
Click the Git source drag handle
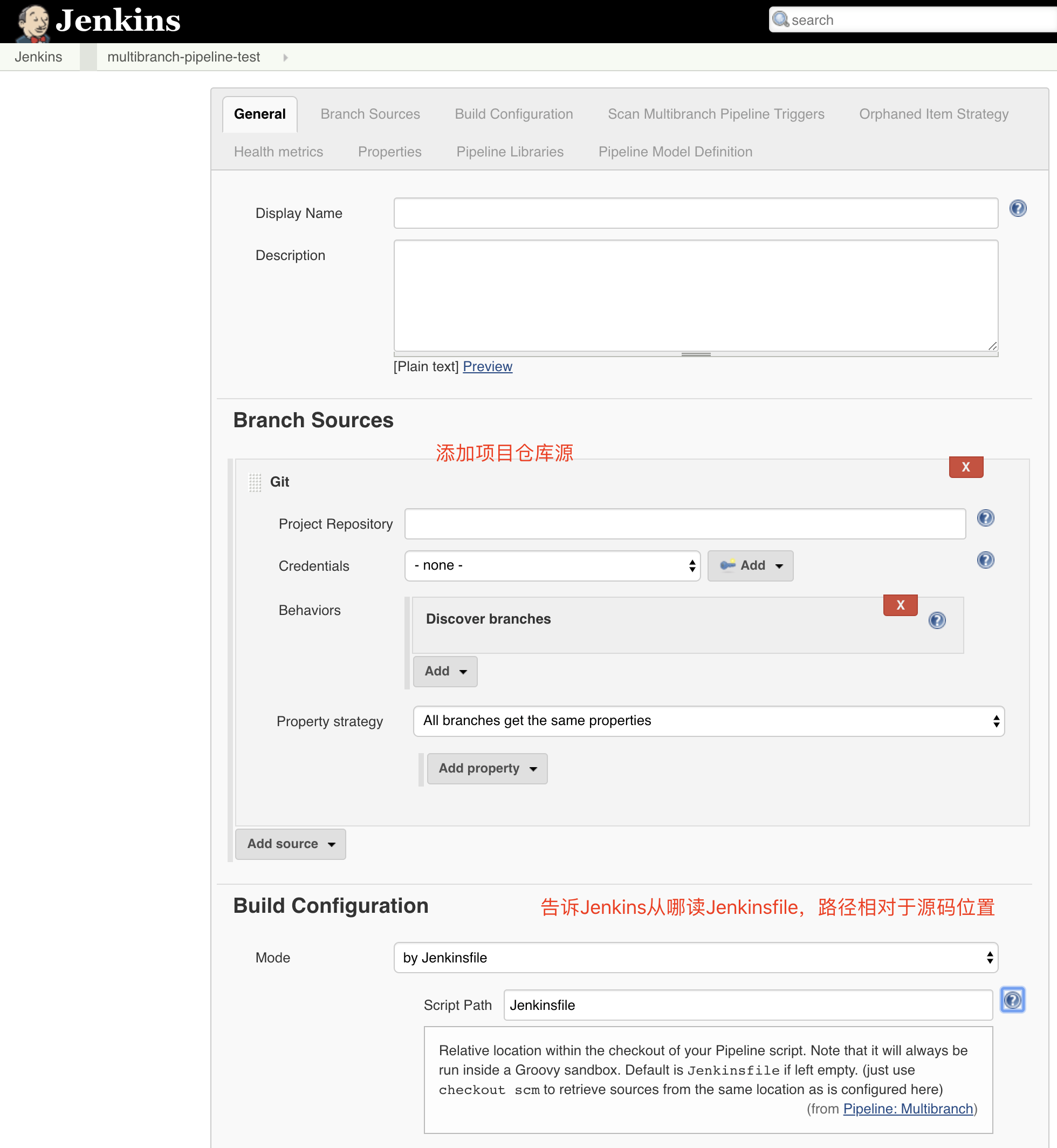[x=255, y=482]
